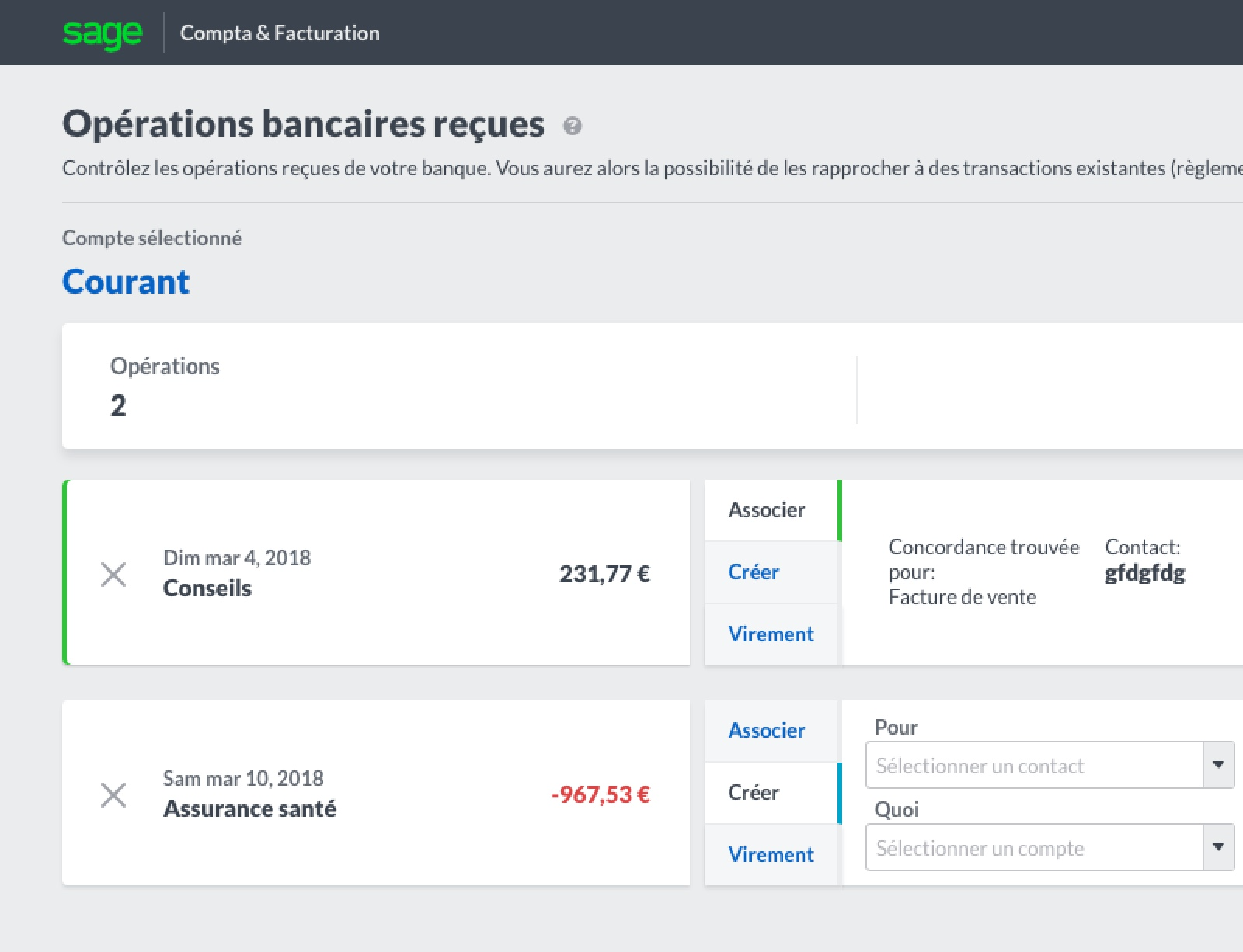Expand the contact dropdown arrow

1218,766
